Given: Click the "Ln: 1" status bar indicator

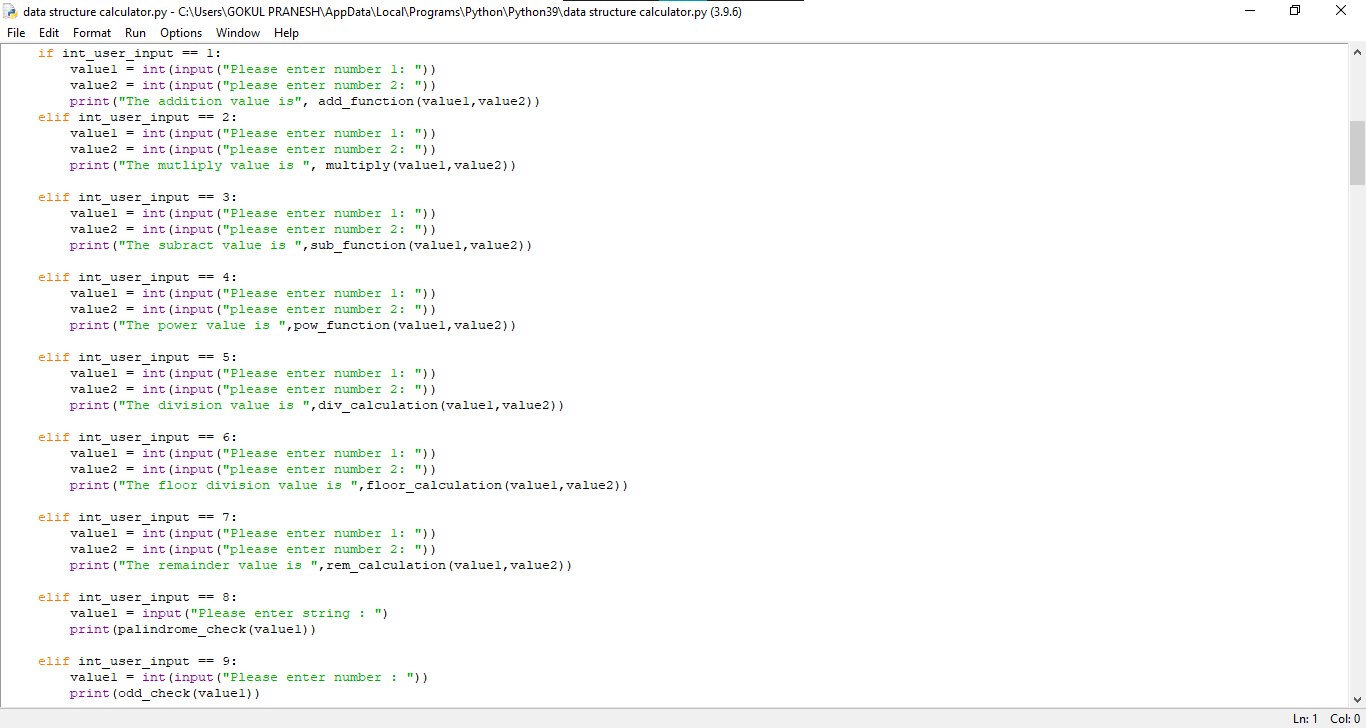Looking at the screenshot, I should (x=1305, y=719).
